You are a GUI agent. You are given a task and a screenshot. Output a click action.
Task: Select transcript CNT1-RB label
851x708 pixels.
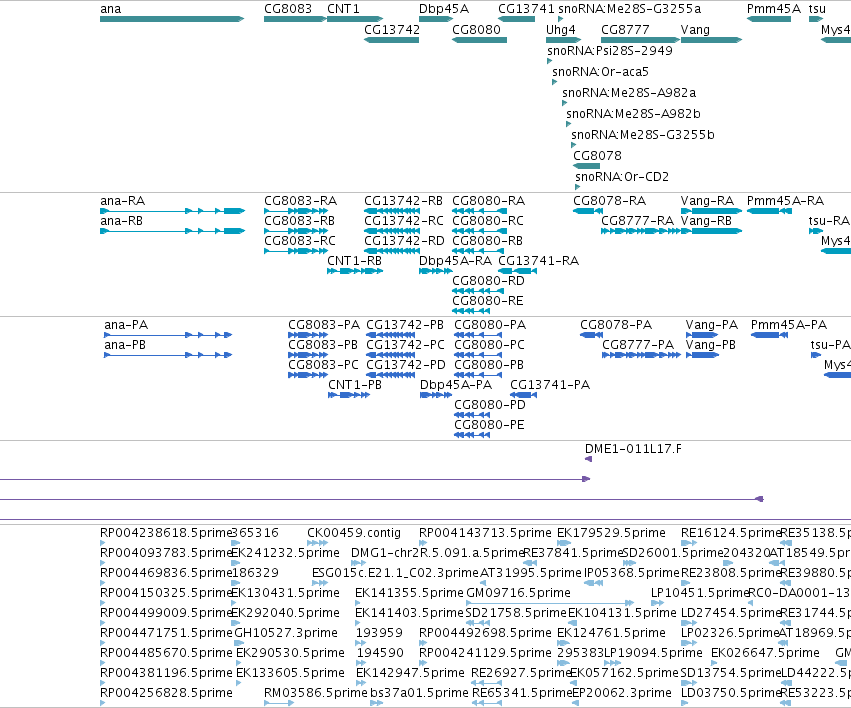click(x=354, y=261)
